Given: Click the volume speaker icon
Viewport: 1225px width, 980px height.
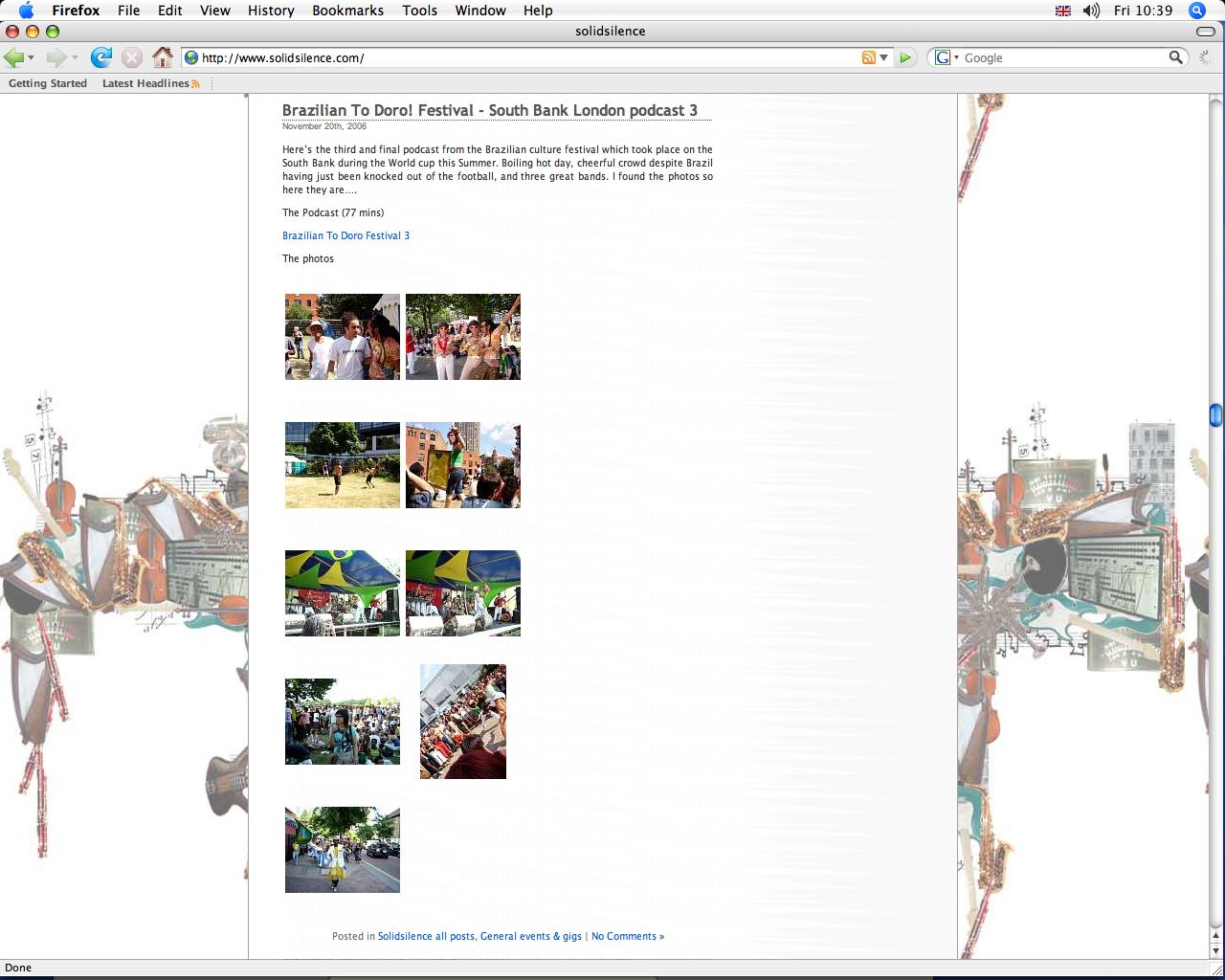Looking at the screenshot, I should (x=1091, y=11).
